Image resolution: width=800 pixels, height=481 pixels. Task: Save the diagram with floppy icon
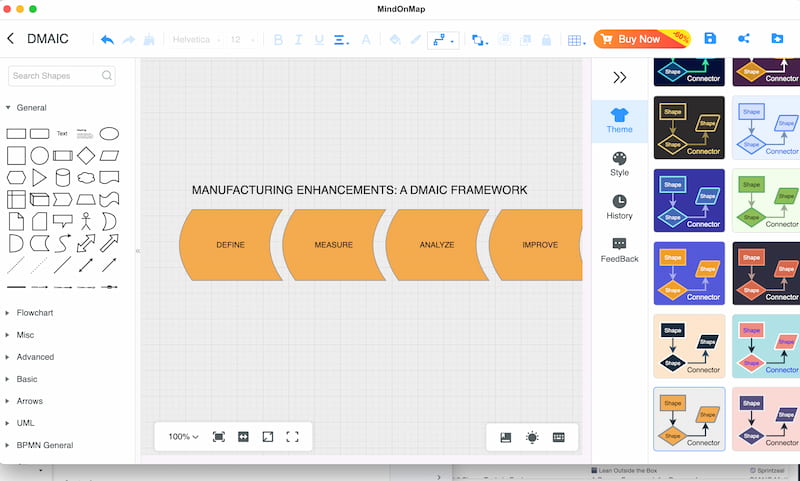tap(710, 38)
